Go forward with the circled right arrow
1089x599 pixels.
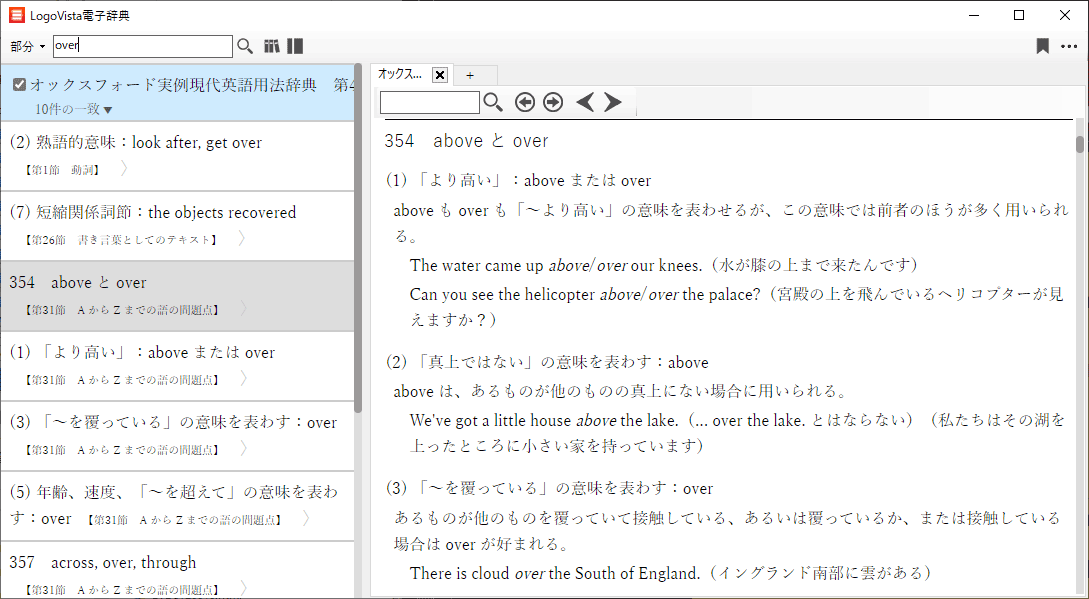coord(553,102)
